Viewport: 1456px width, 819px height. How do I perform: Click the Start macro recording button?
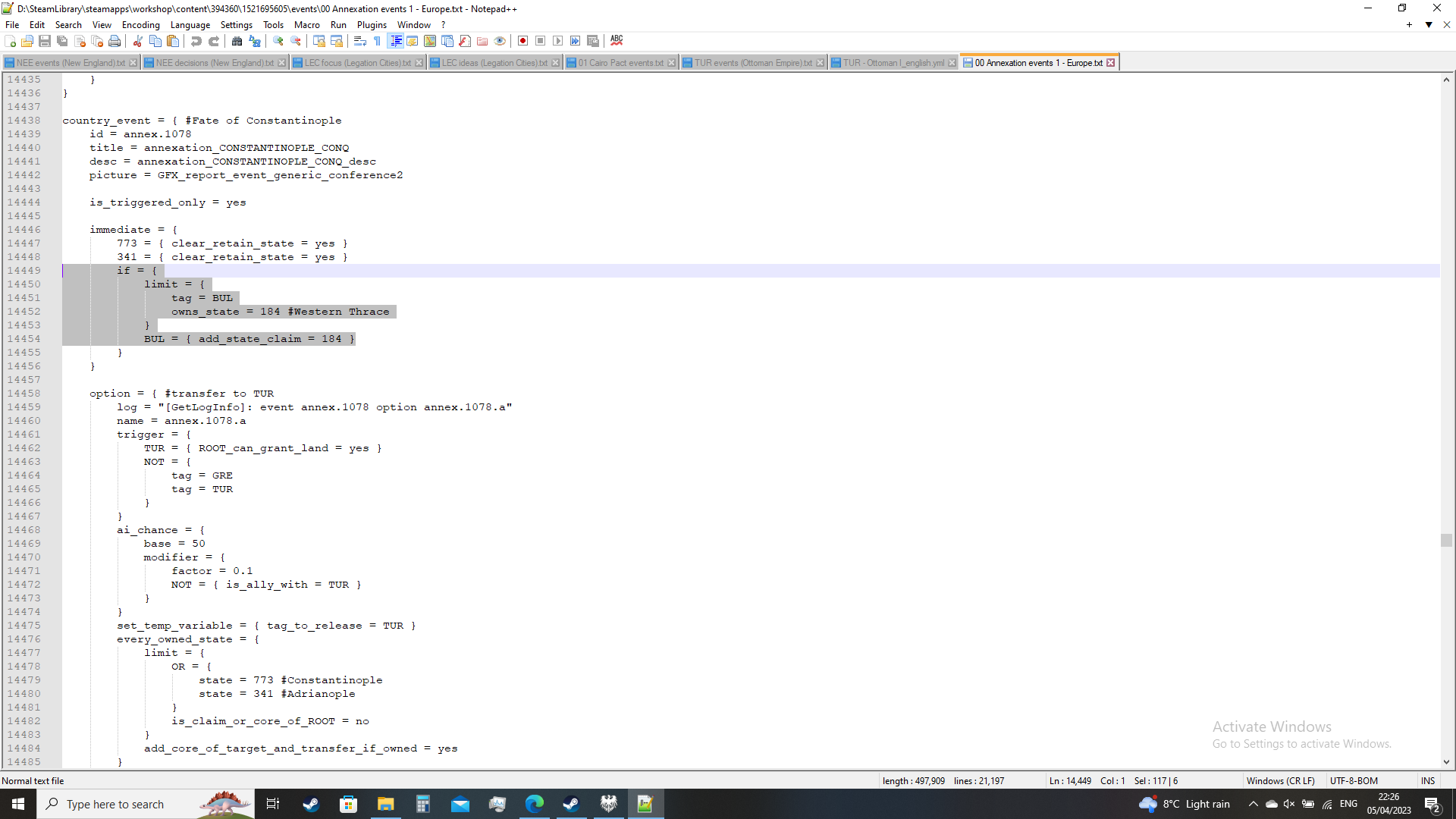pyautogui.click(x=522, y=41)
